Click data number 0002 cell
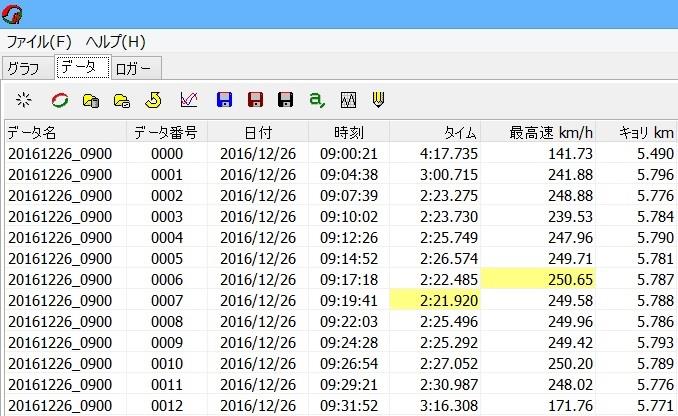The width and height of the screenshot is (678, 416). pos(167,195)
